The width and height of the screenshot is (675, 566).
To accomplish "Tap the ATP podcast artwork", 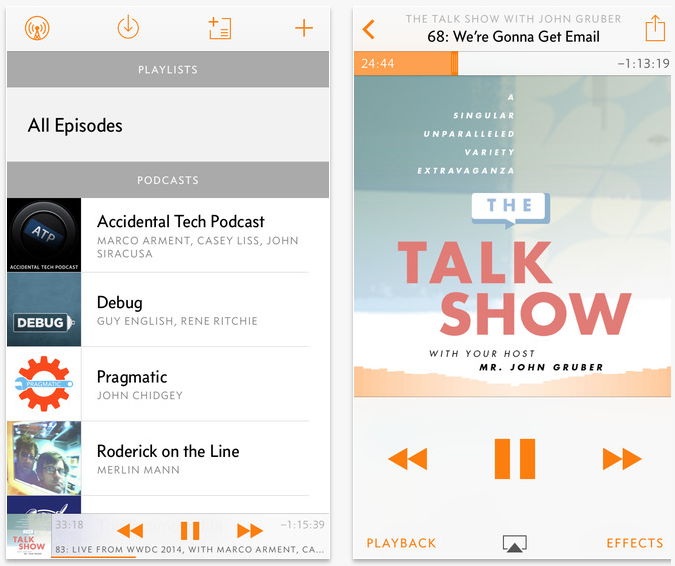I will [x=44, y=235].
